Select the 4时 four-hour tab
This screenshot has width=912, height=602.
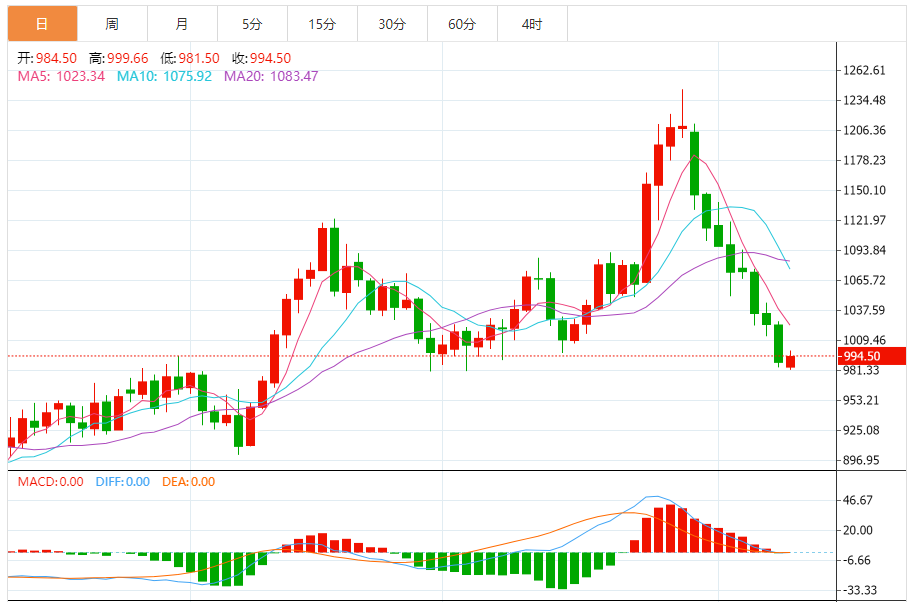coord(532,24)
